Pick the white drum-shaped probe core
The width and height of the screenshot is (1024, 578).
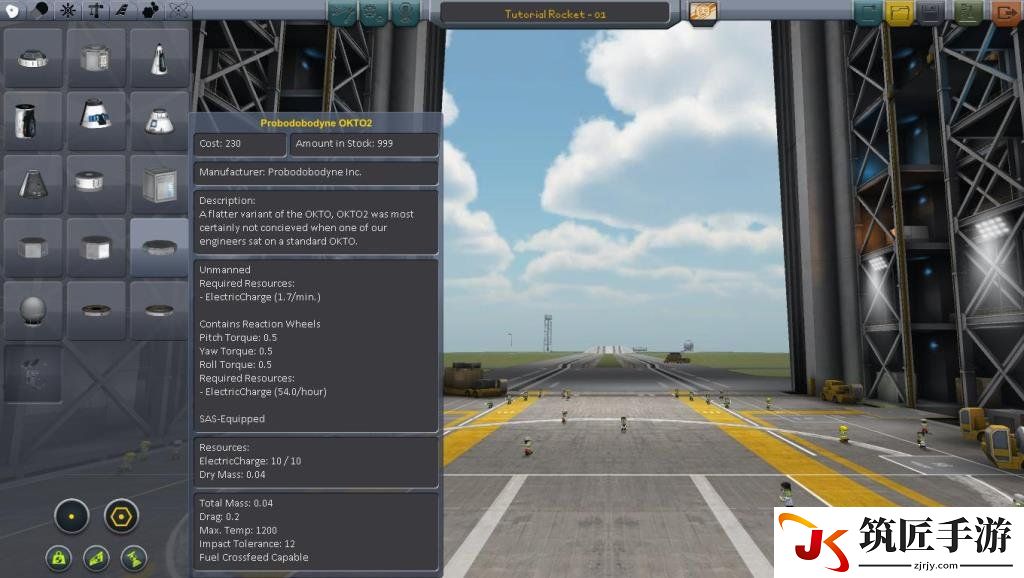[x=96, y=184]
